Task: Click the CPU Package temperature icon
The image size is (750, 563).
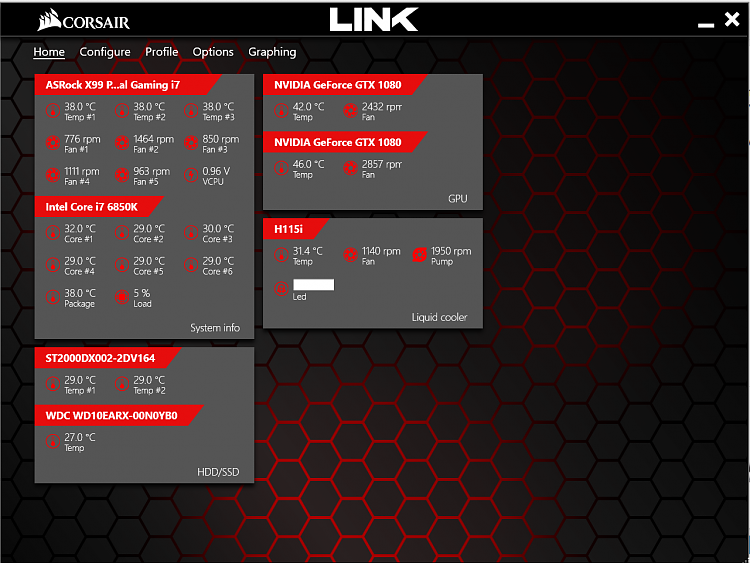Action: click(x=53, y=297)
